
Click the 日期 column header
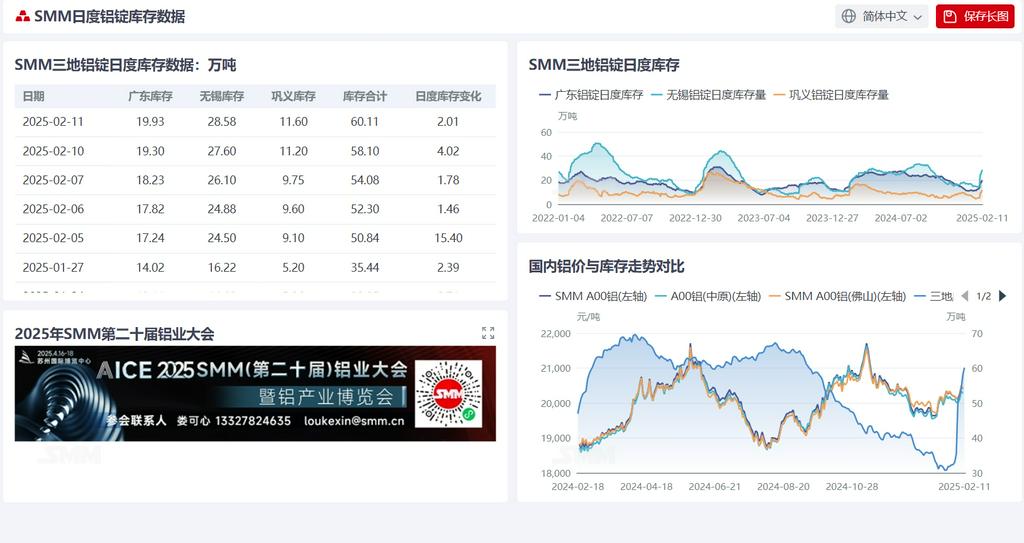click(33, 96)
